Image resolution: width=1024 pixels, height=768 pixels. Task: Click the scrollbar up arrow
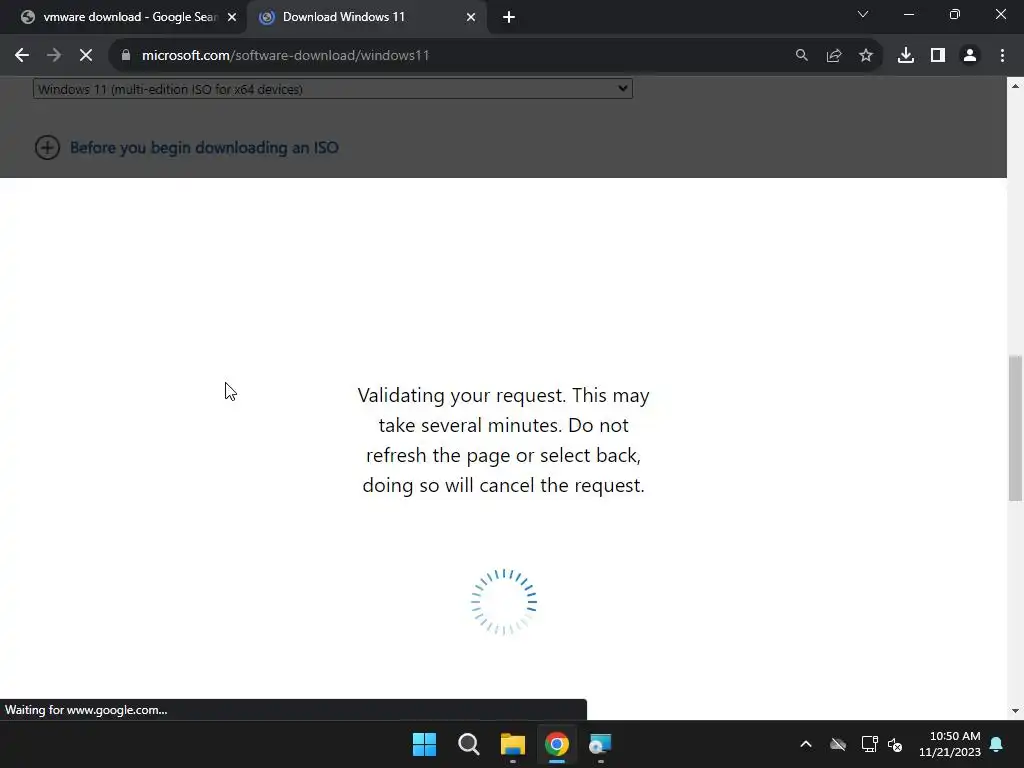(x=1015, y=86)
